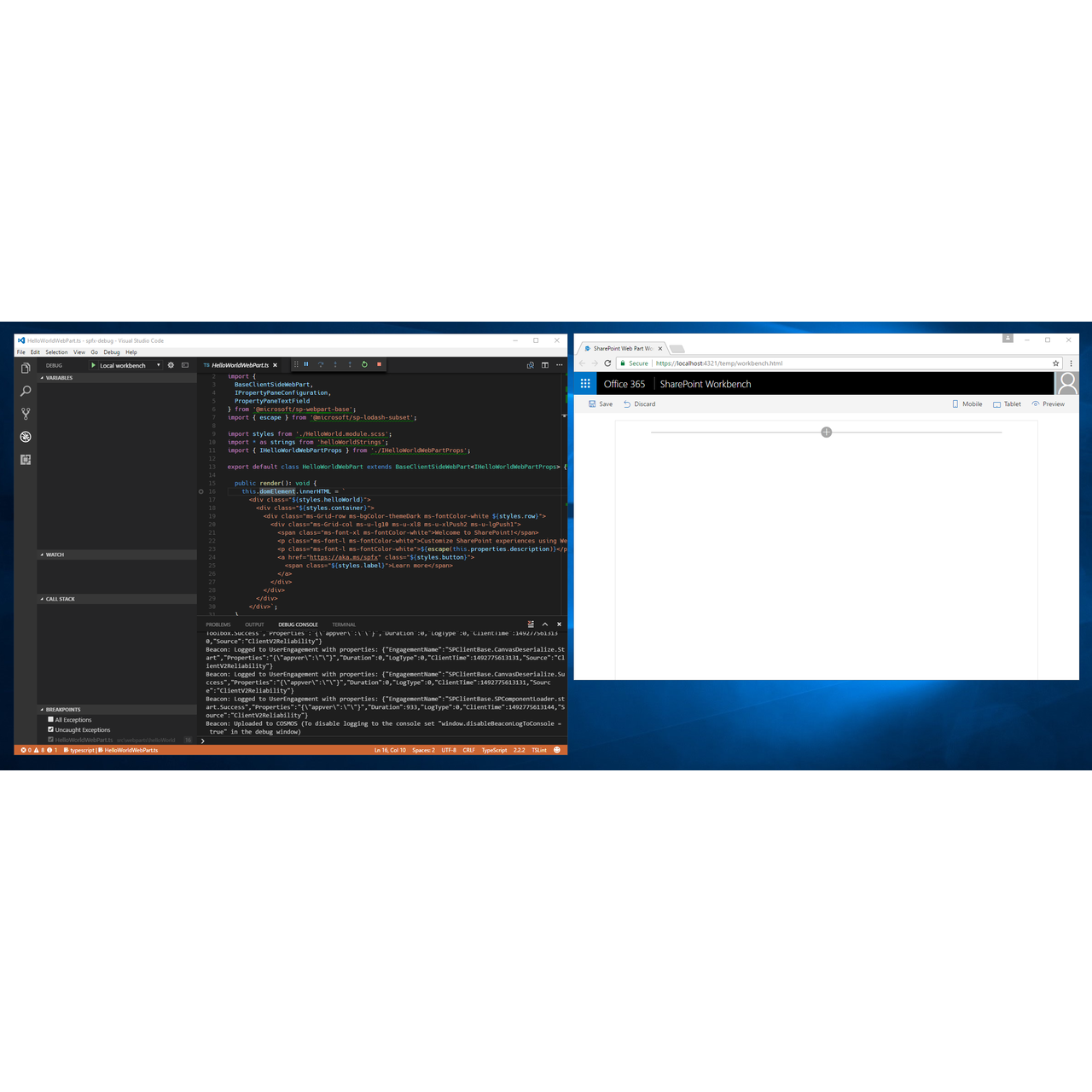Click the feedback smiley in the status bar
The width and height of the screenshot is (1092, 1092).
click(557, 750)
